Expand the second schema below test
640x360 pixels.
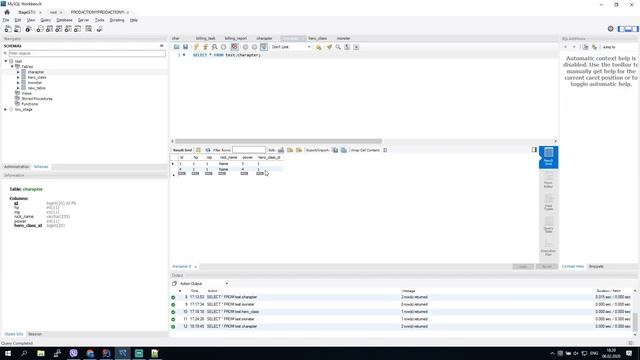tap(6, 109)
